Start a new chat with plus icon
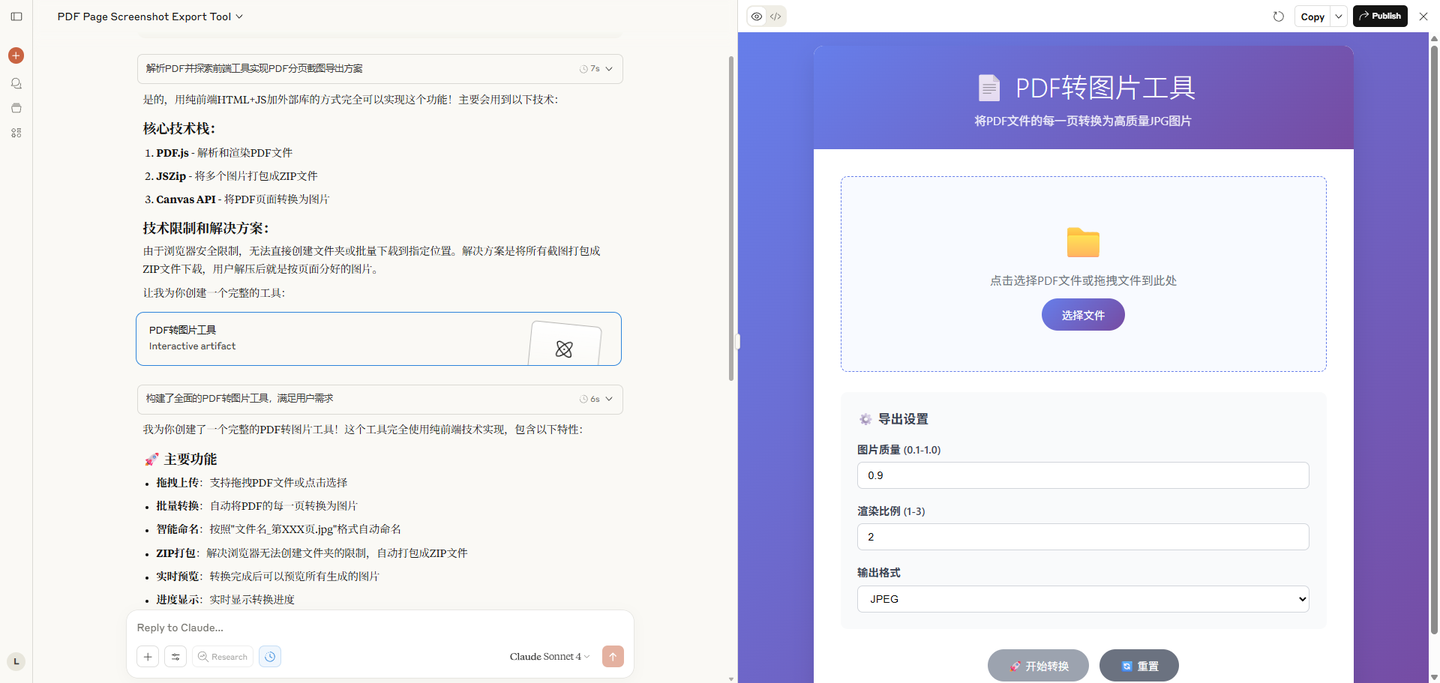1440x683 pixels. [16, 56]
